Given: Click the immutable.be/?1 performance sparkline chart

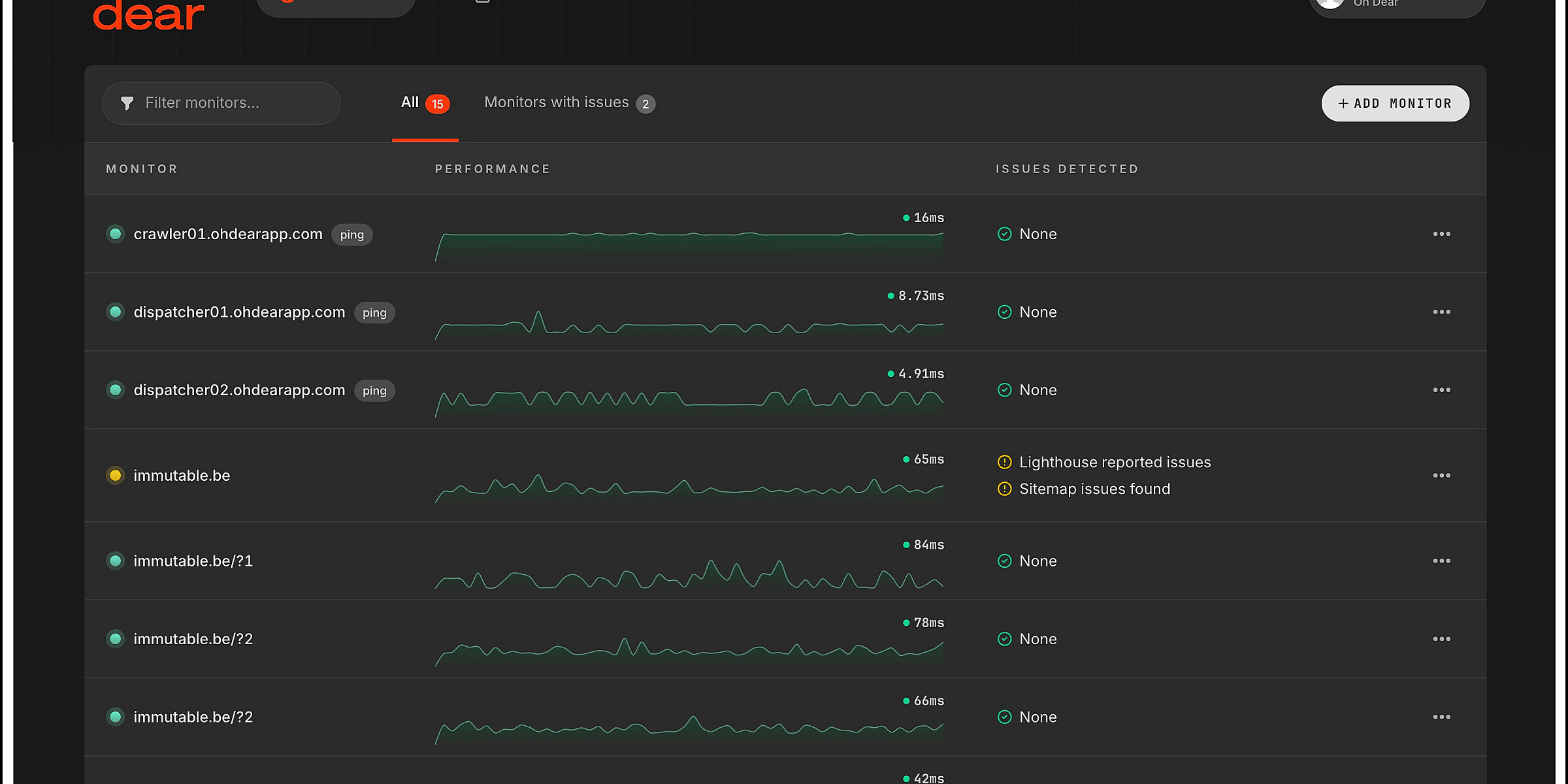Looking at the screenshot, I should click(x=689, y=574).
